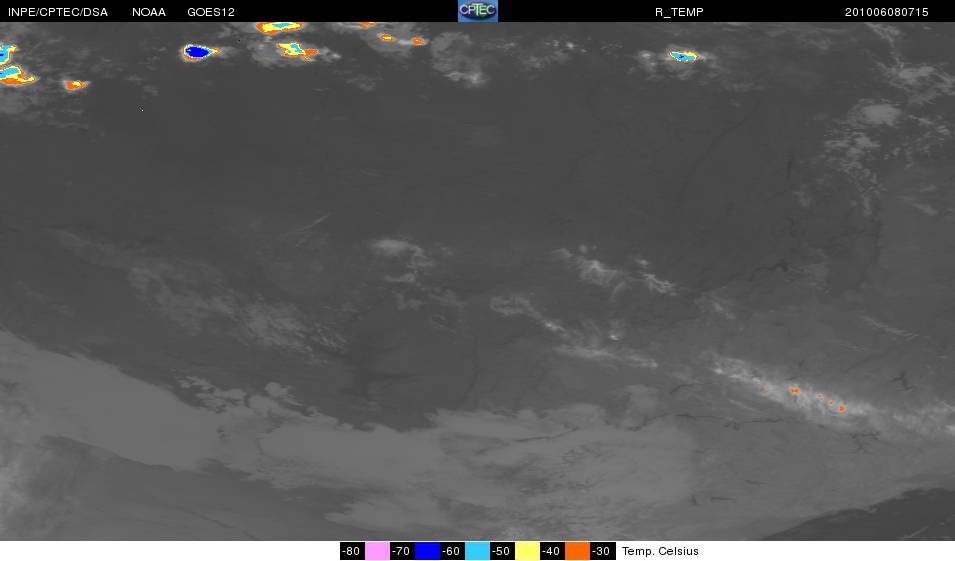
Task: Click the -80 legend value
Action: click(352, 551)
